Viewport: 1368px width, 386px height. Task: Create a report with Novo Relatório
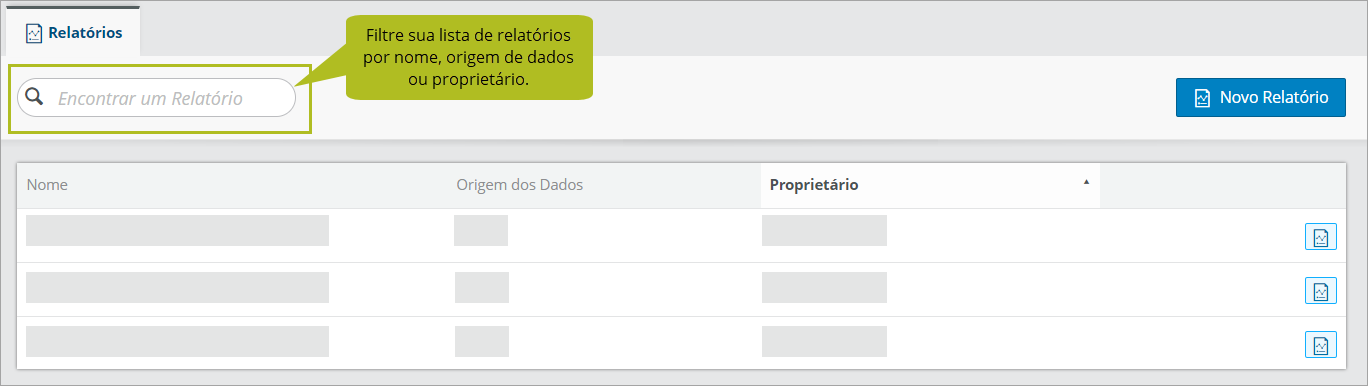1261,98
